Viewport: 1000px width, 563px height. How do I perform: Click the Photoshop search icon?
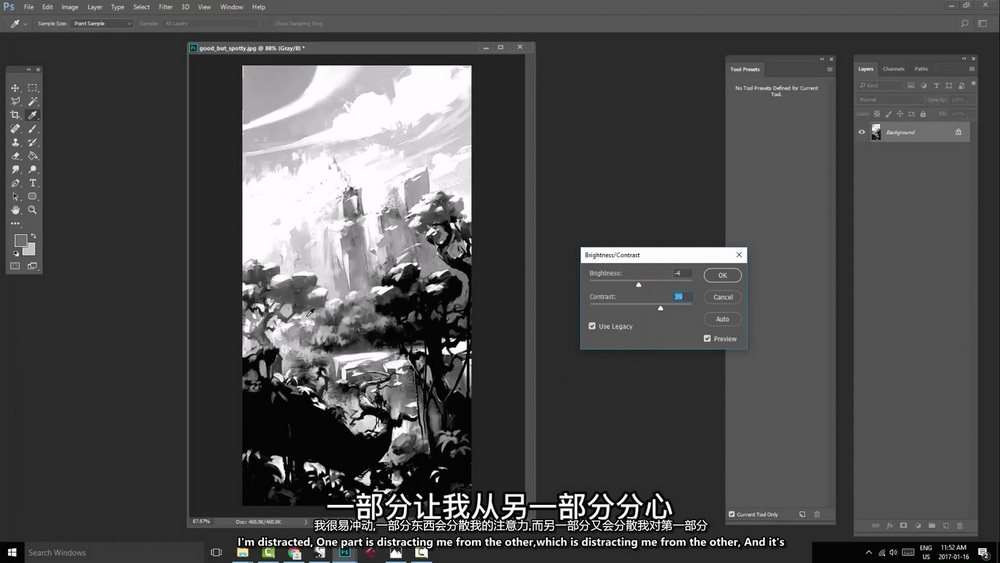coord(964,23)
